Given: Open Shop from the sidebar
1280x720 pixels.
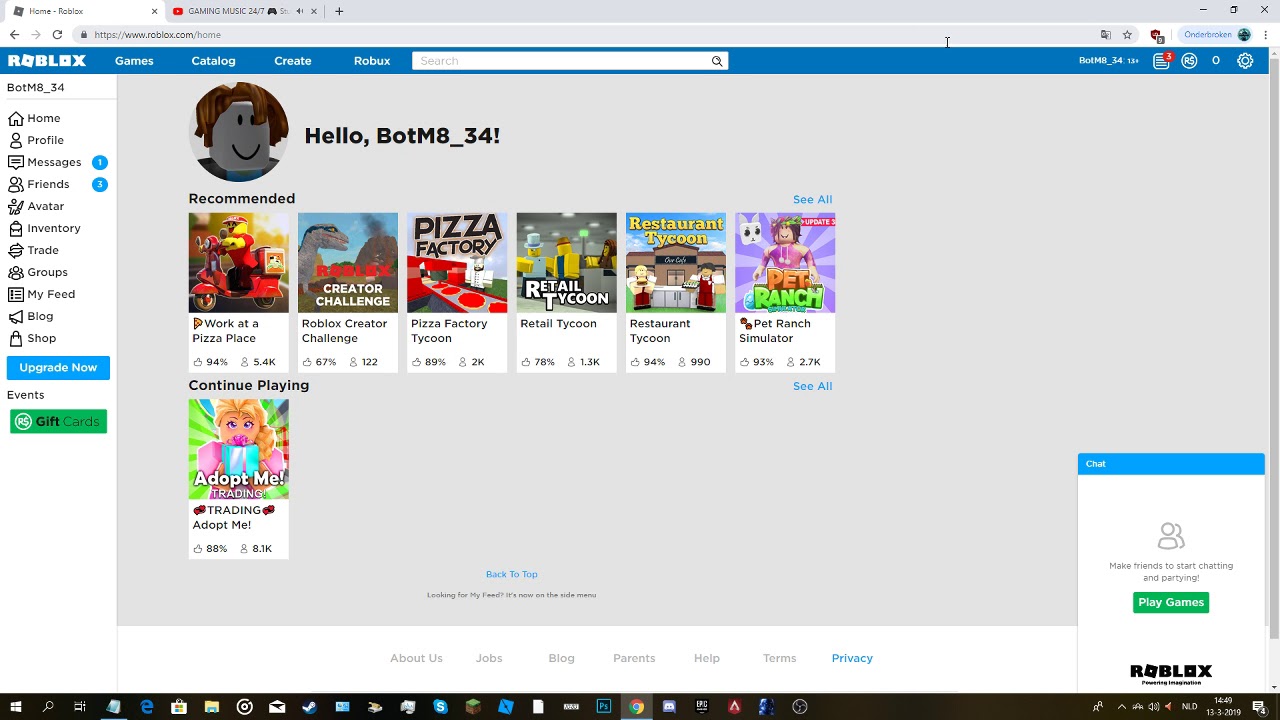Looking at the screenshot, I should pyautogui.click(x=32, y=338).
